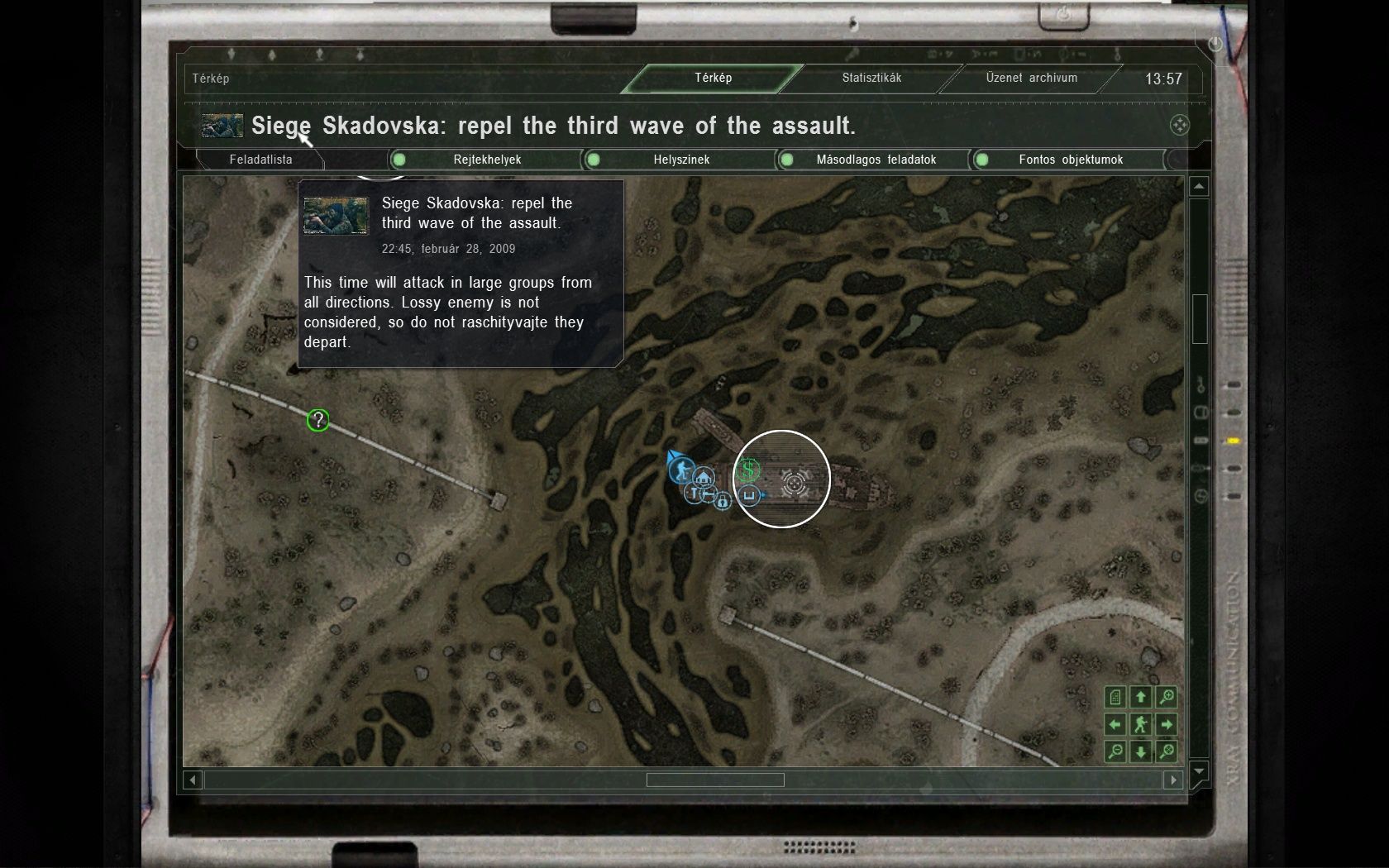Click the green dollar trader marker

coord(747,470)
